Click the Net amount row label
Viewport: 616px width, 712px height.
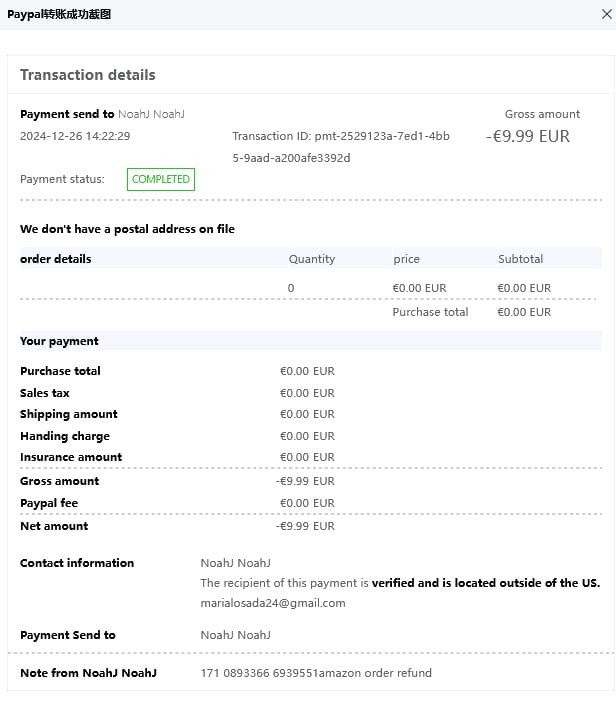point(54,526)
